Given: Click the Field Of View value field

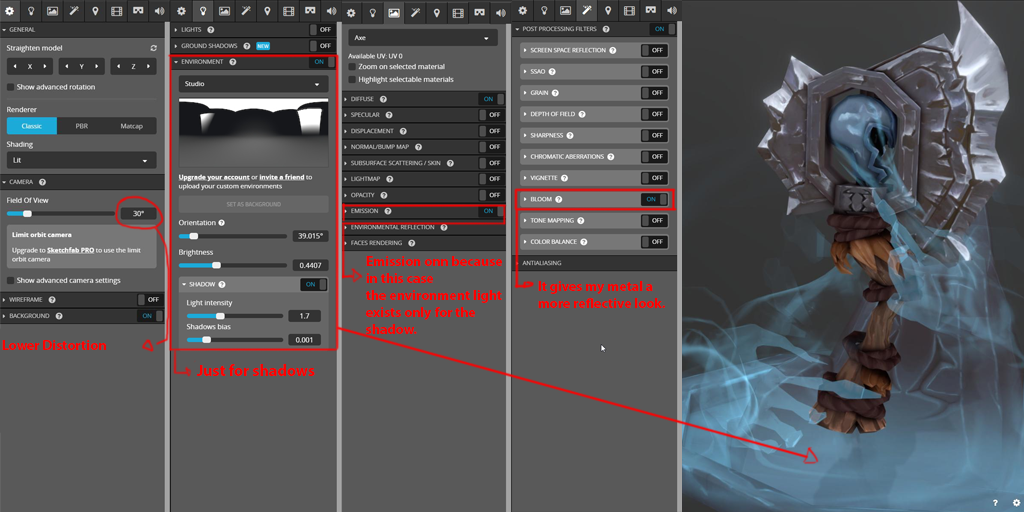Looking at the screenshot, I should (138, 213).
